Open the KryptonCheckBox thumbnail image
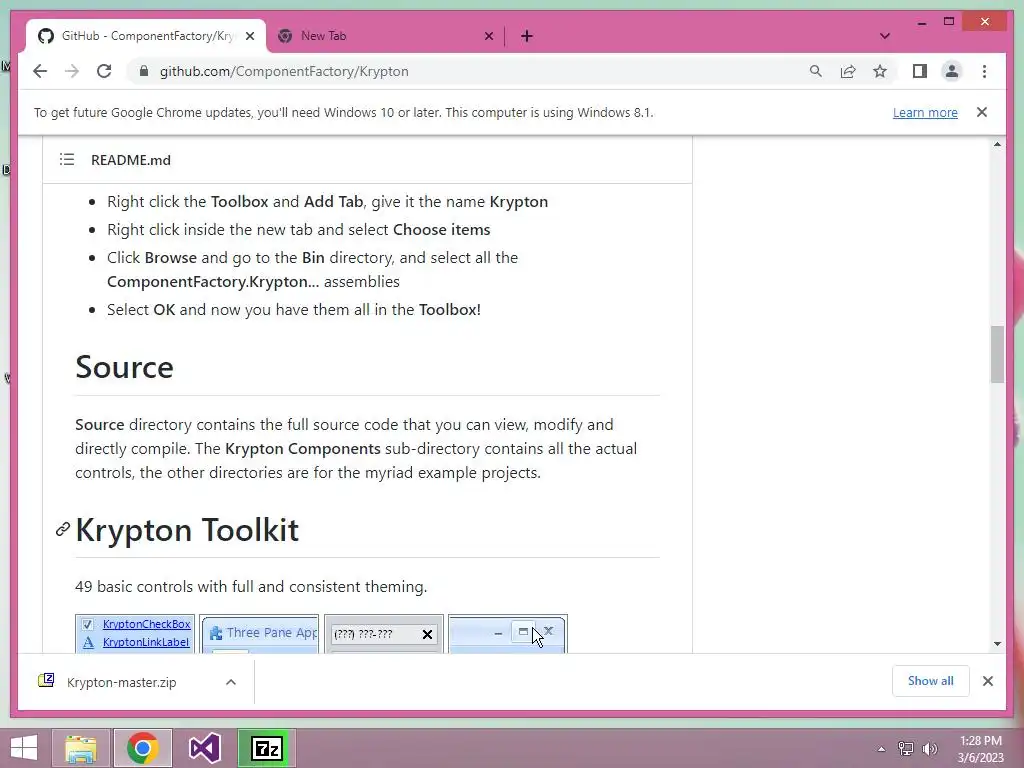The width and height of the screenshot is (1024, 768). tap(135, 633)
